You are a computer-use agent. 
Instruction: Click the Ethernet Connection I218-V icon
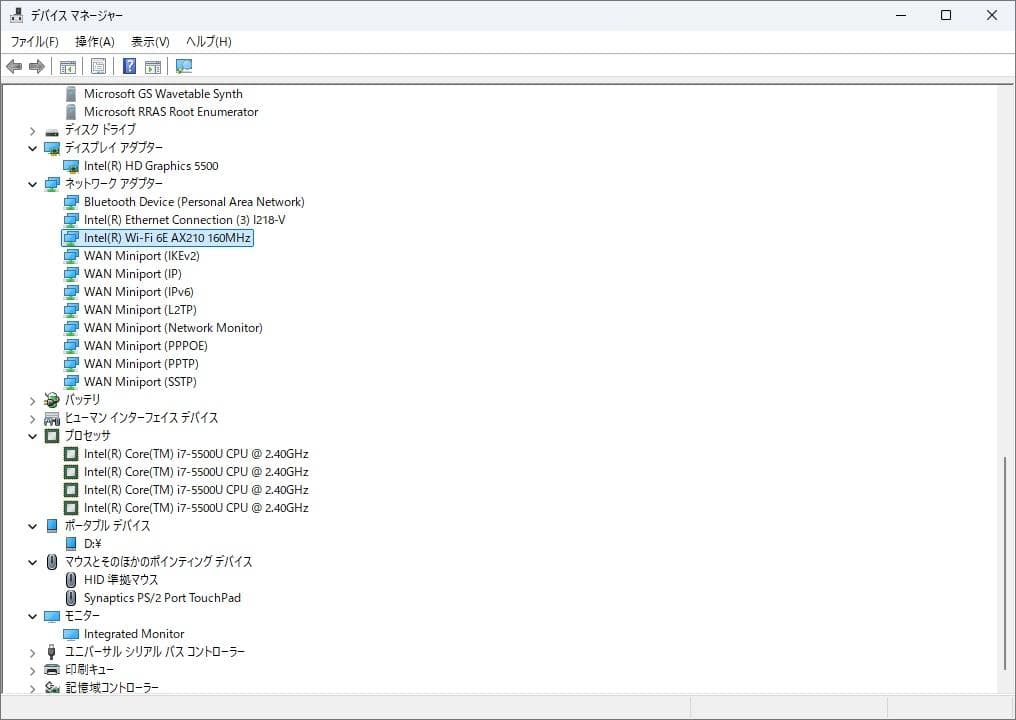pyautogui.click(x=71, y=220)
